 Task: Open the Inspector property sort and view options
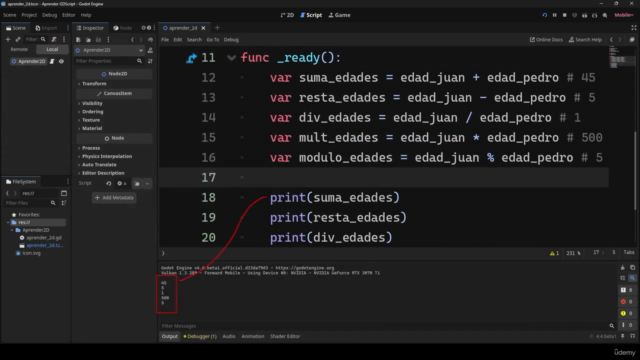(x=150, y=61)
